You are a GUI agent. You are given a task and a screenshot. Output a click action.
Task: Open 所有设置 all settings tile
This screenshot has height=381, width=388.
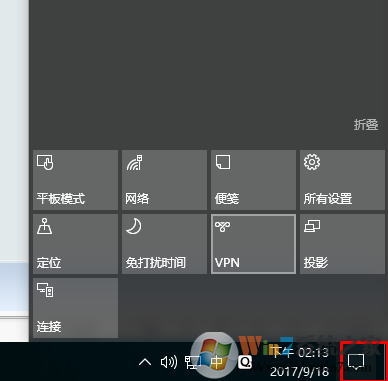coord(342,180)
